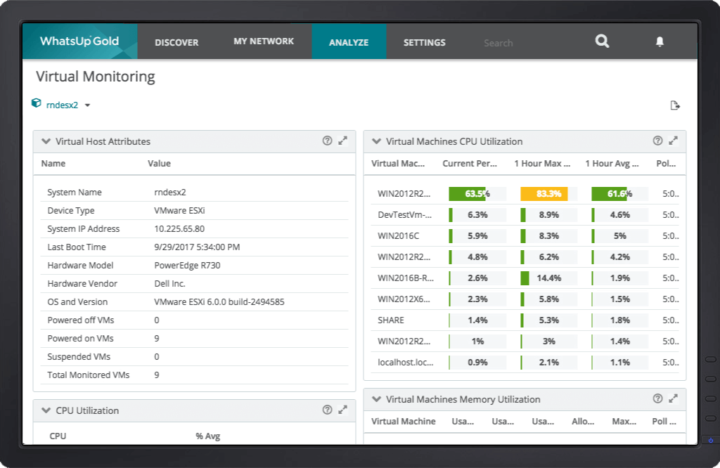Click the 6.3% current value for DevTestVm
This screenshot has width=720, height=468.
[478, 214]
